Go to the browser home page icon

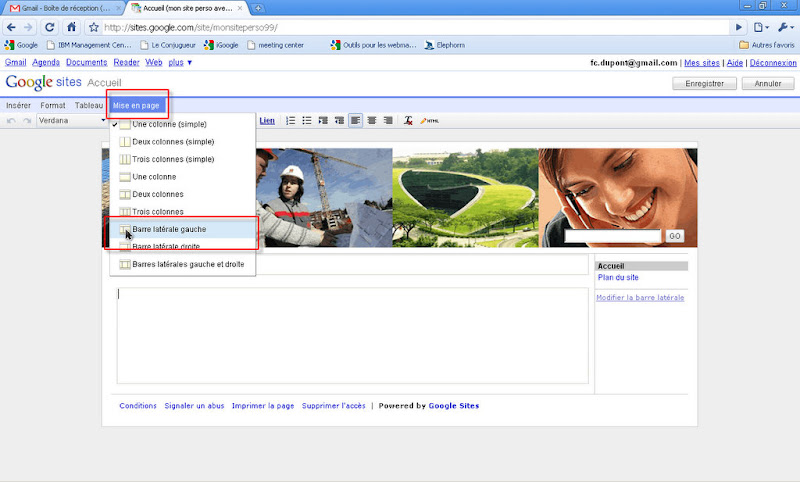click(x=71, y=27)
